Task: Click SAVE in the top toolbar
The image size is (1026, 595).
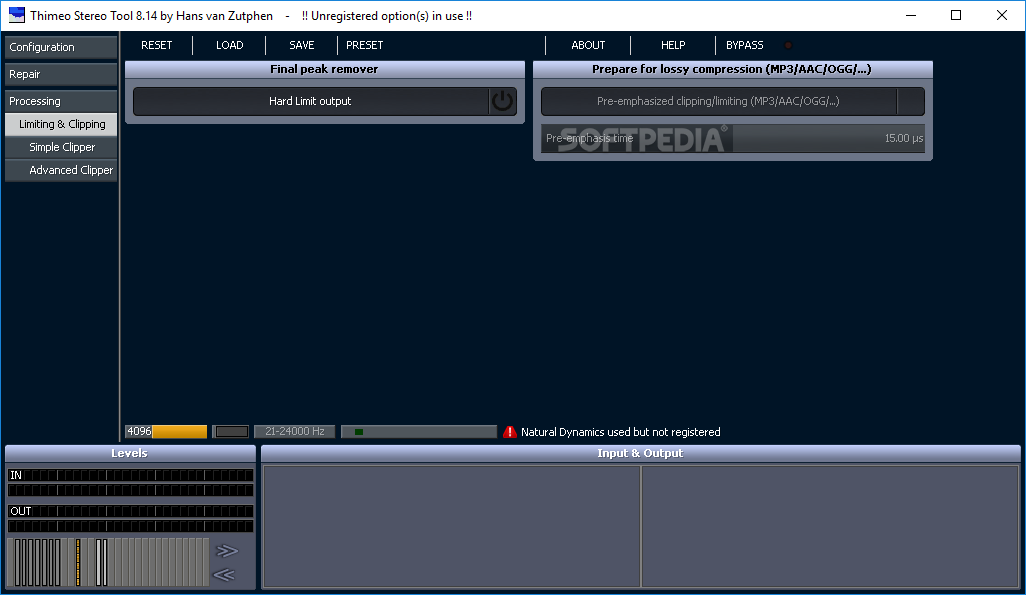Action: tap(302, 45)
